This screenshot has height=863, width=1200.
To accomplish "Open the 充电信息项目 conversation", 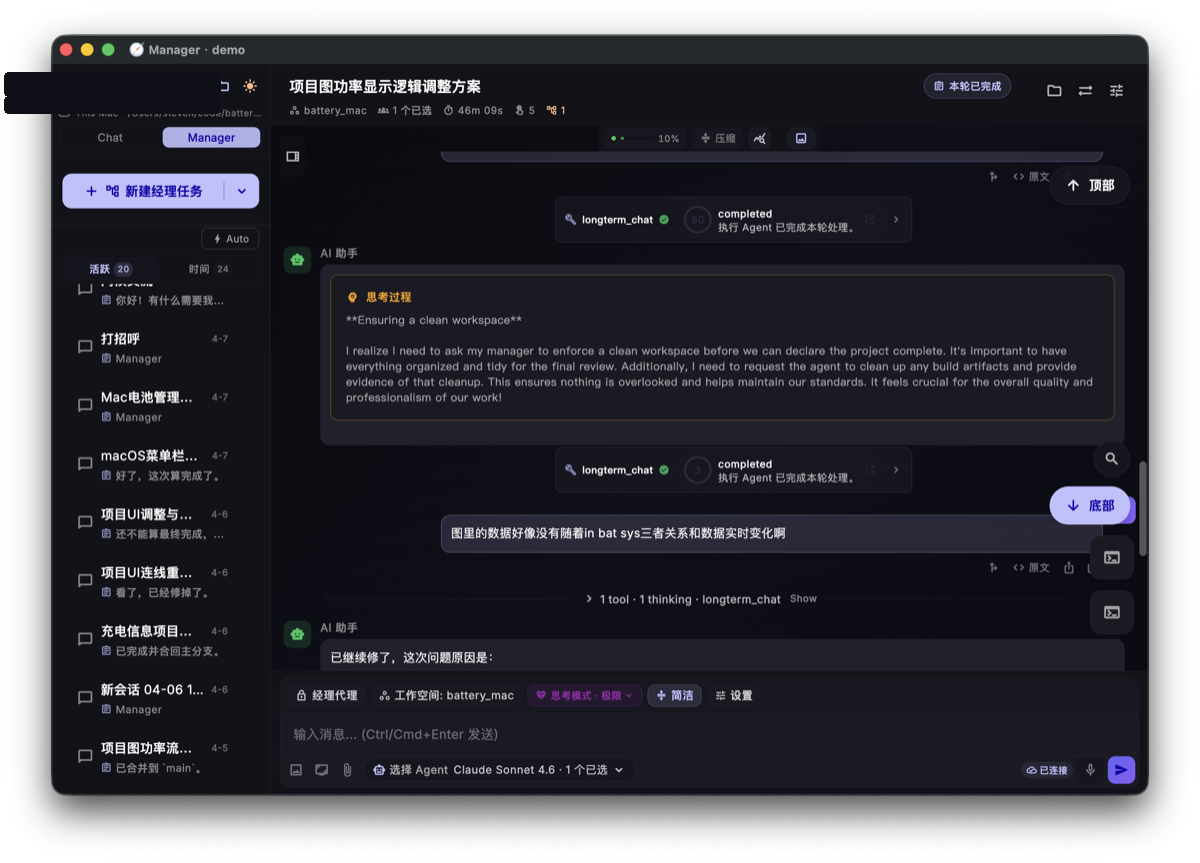I will [x=160, y=640].
